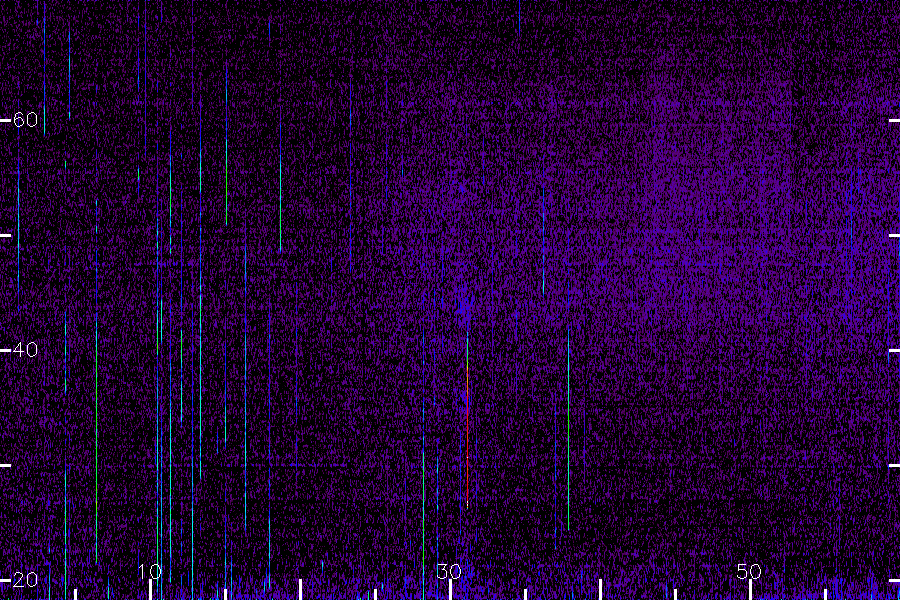
Task: Click the "60" label on vertical axis
Action: coord(25,119)
